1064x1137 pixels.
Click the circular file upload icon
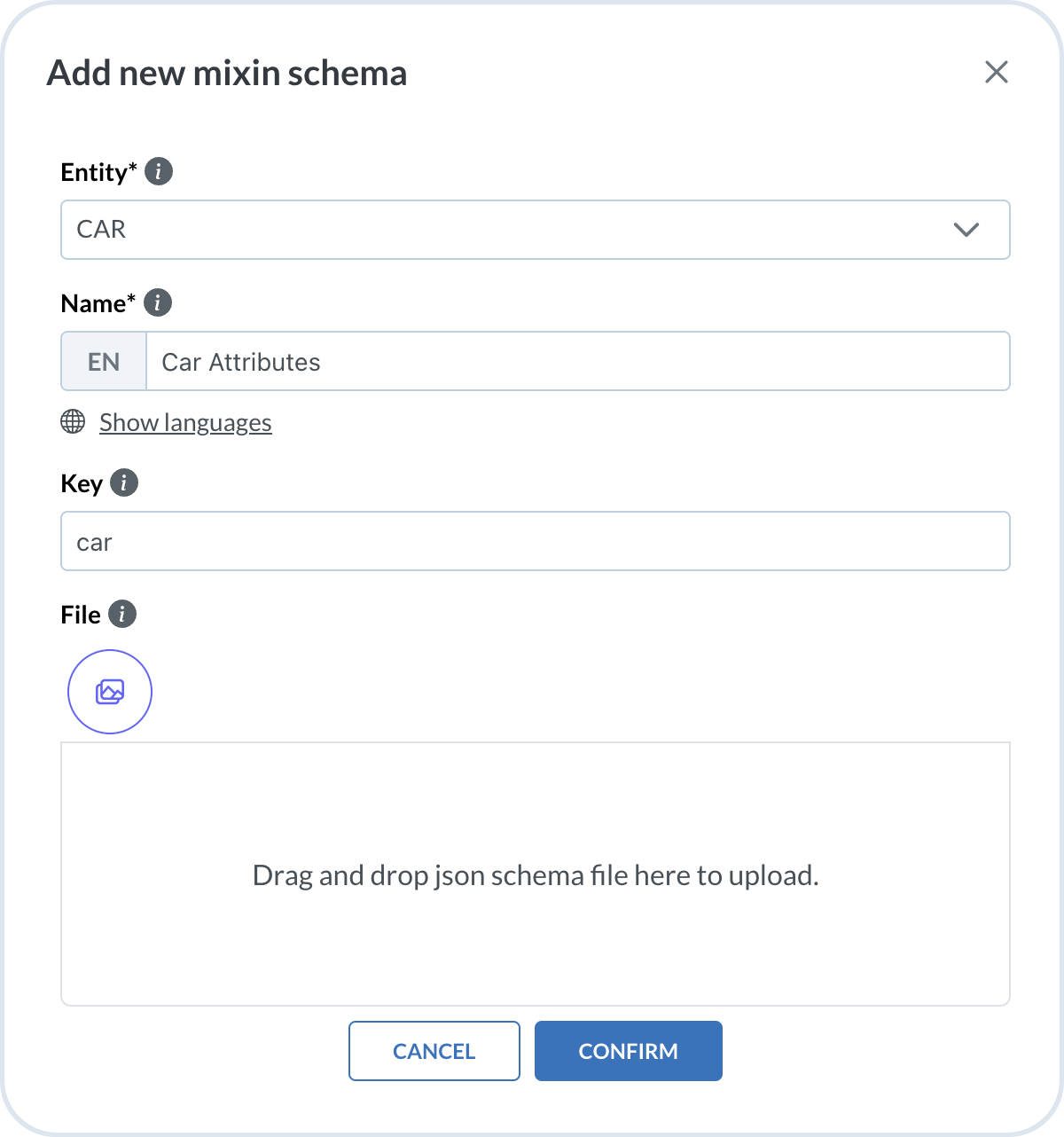point(110,692)
